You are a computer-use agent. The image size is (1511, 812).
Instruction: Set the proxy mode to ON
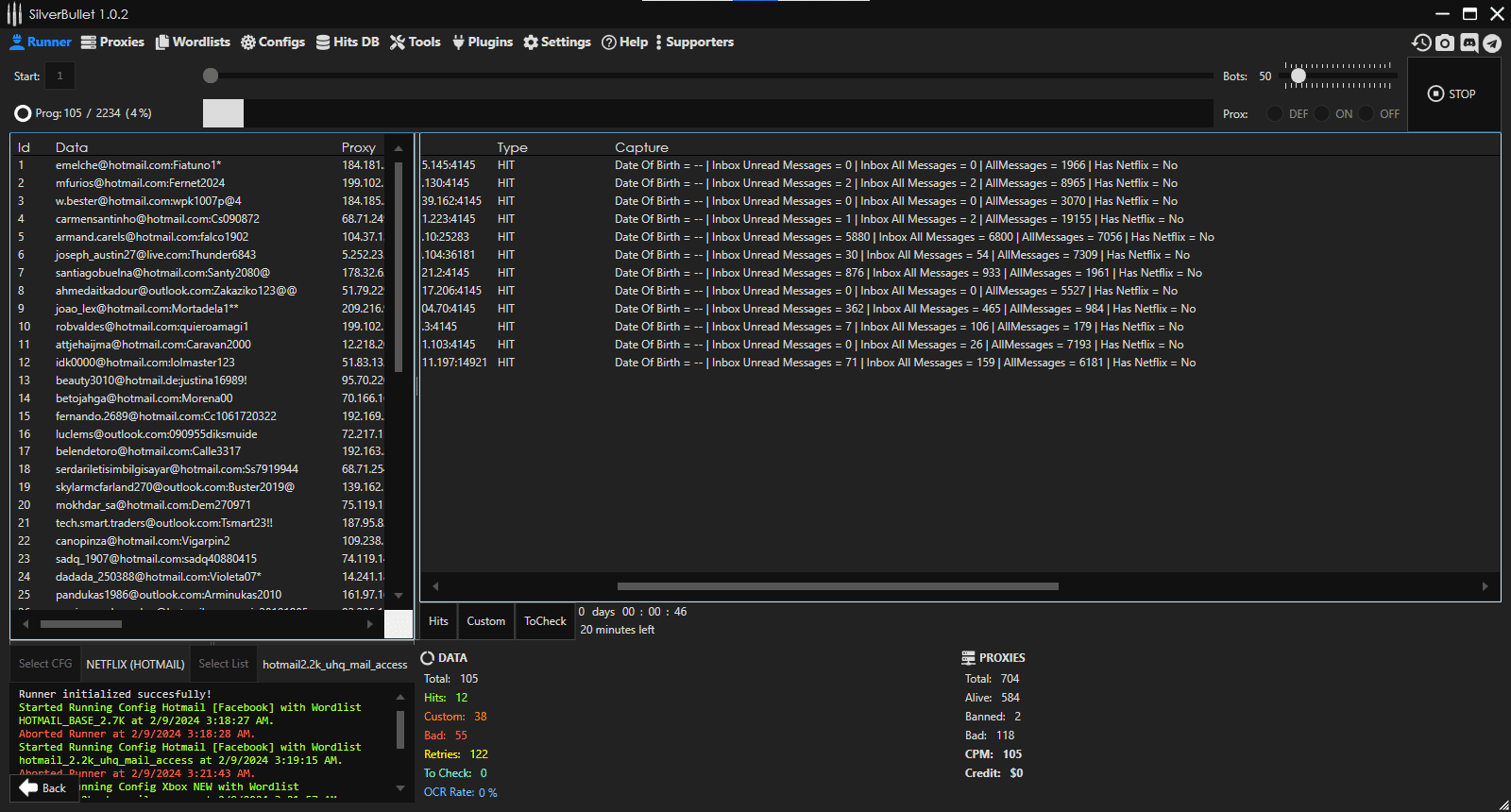pos(1322,113)
